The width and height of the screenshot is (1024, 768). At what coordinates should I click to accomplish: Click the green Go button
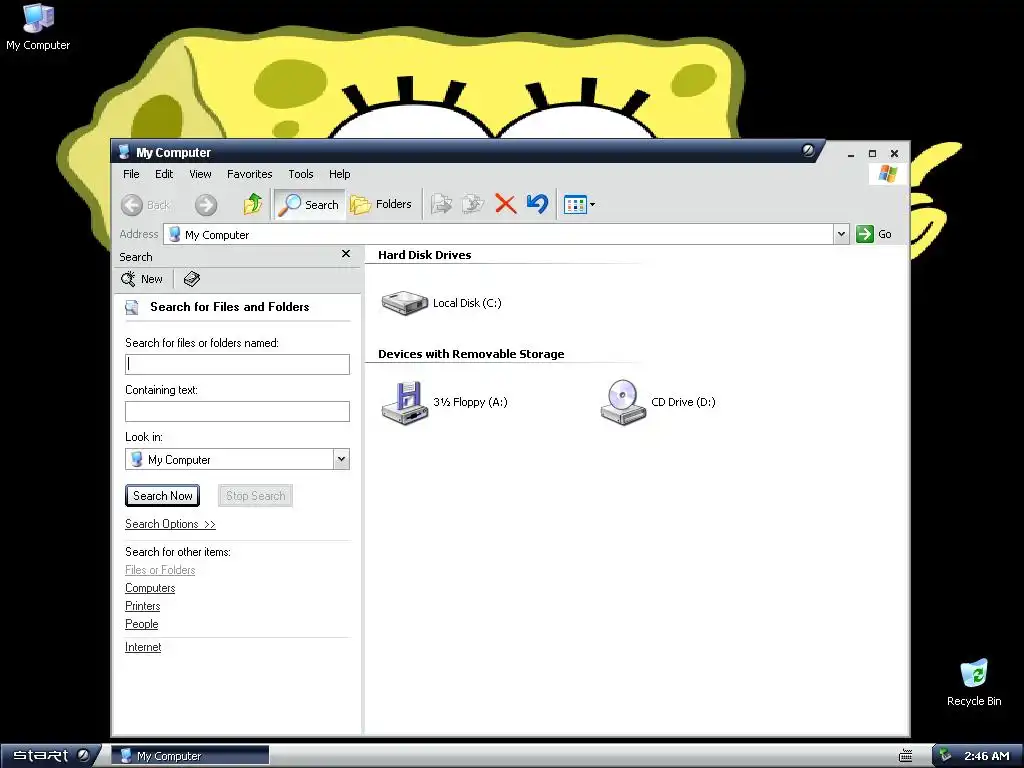[x=874, y=234]
